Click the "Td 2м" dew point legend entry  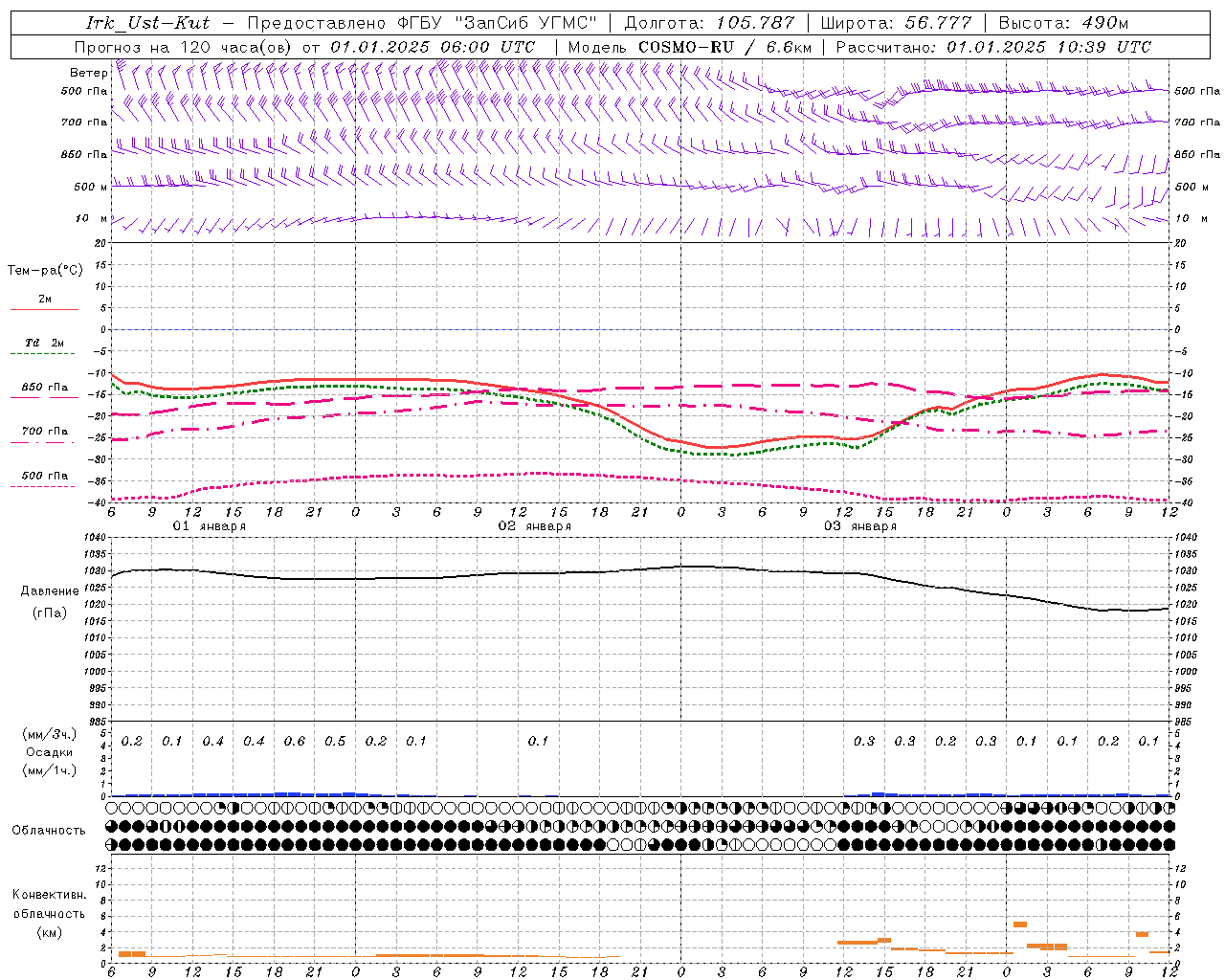click(x=45, y=343)
